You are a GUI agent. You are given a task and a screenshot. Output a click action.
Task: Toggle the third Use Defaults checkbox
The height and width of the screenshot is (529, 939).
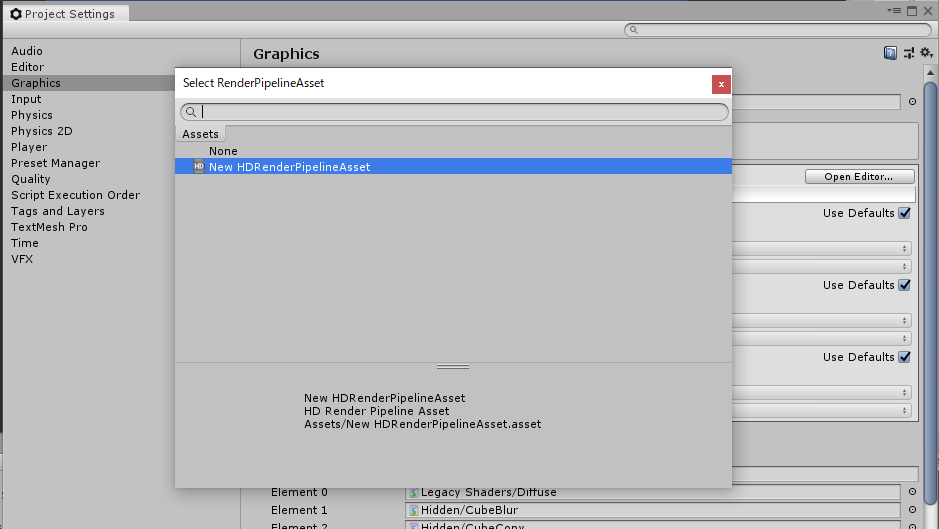click(x=904, y=357)
